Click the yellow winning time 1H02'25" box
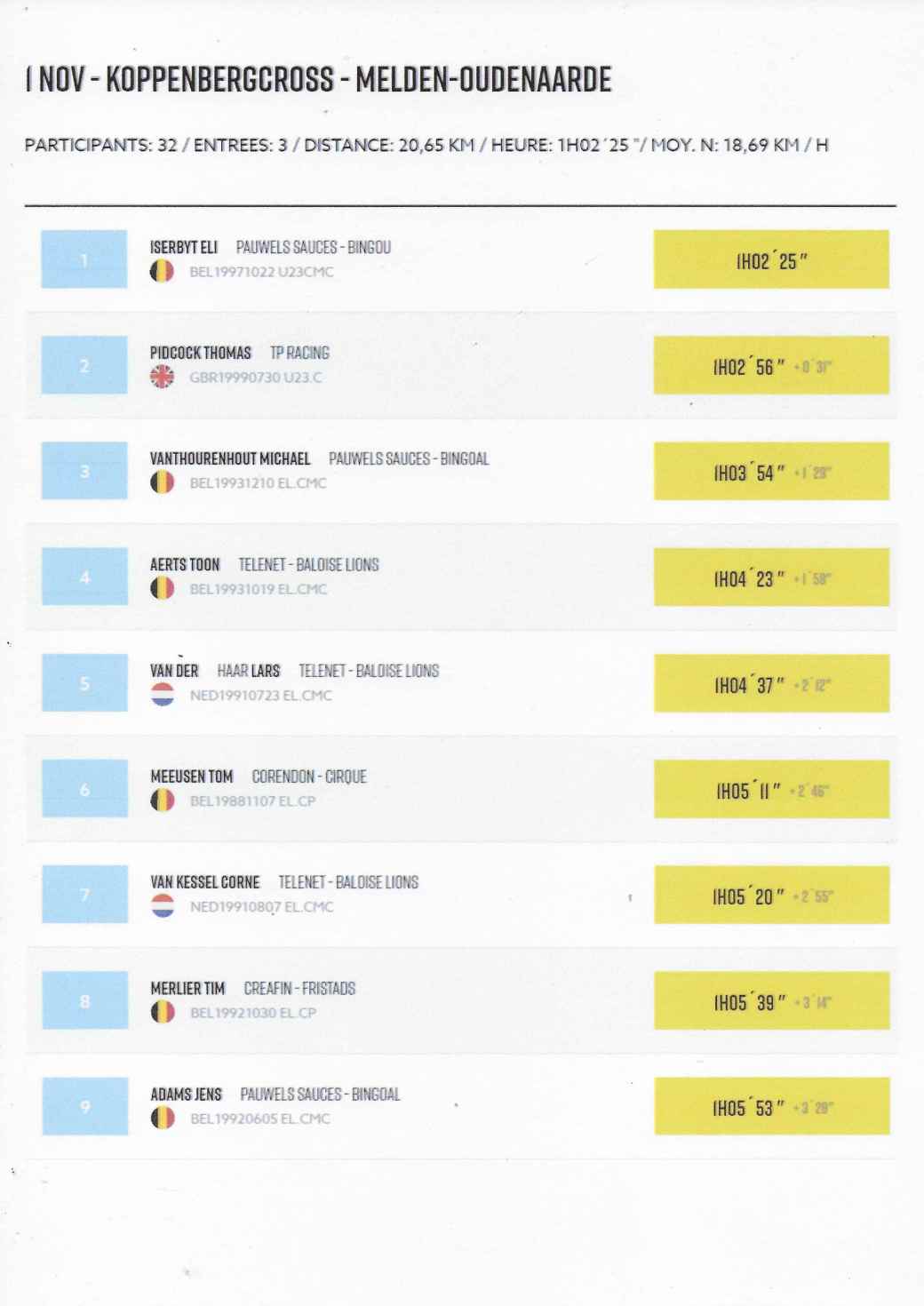The width and height of the screenshot is (924, 1306). point(771,259)
